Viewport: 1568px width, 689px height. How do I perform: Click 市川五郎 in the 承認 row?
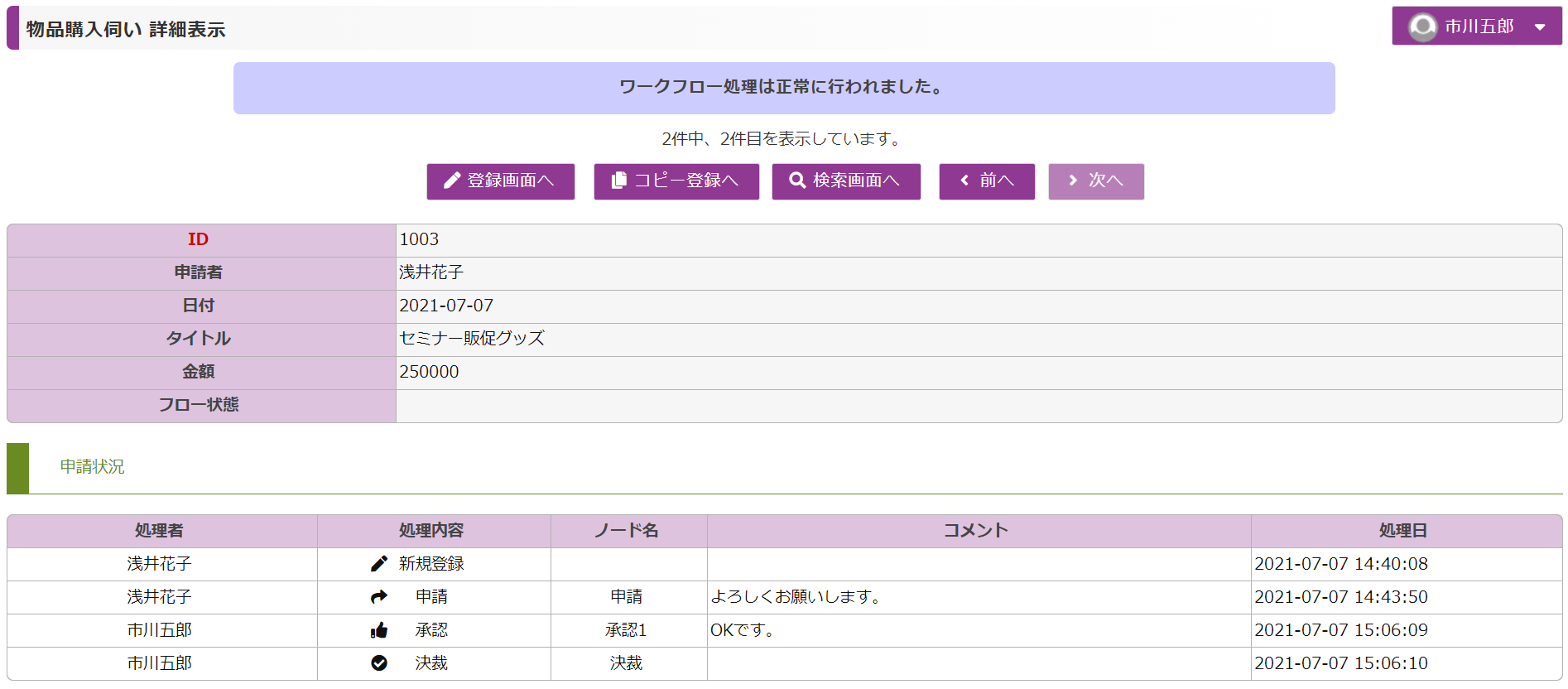coord(159,630)
